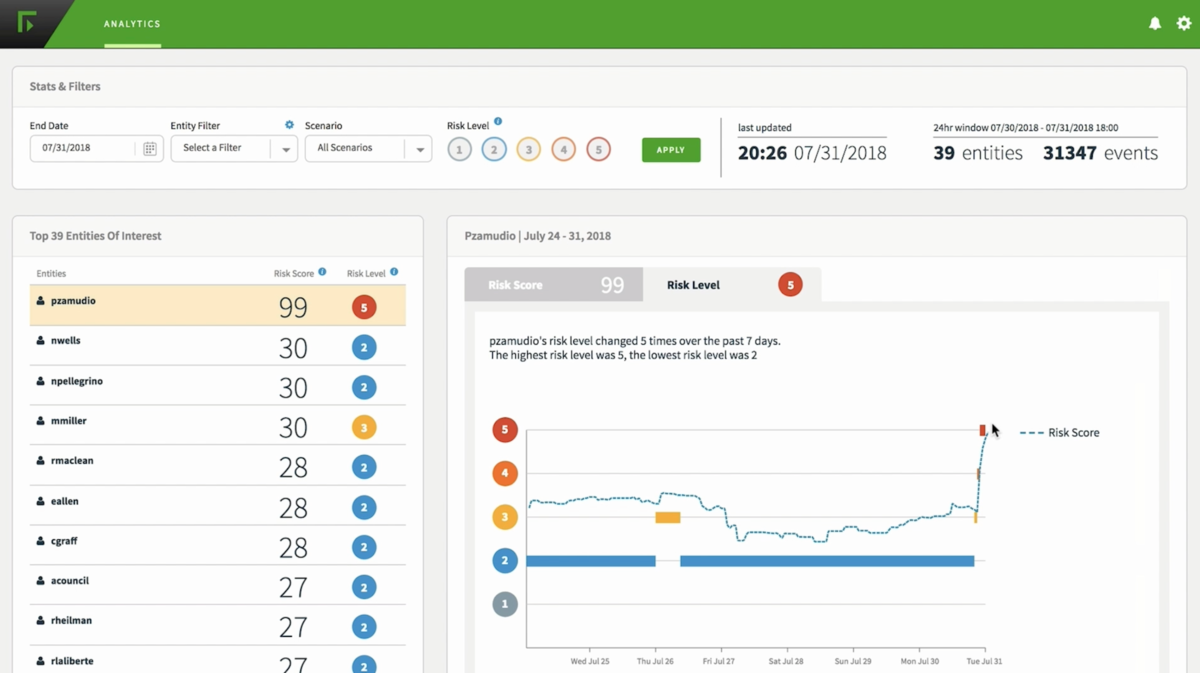1200x673 pixels.
Task: Select the pzamudio entity row
Action: 218,306
